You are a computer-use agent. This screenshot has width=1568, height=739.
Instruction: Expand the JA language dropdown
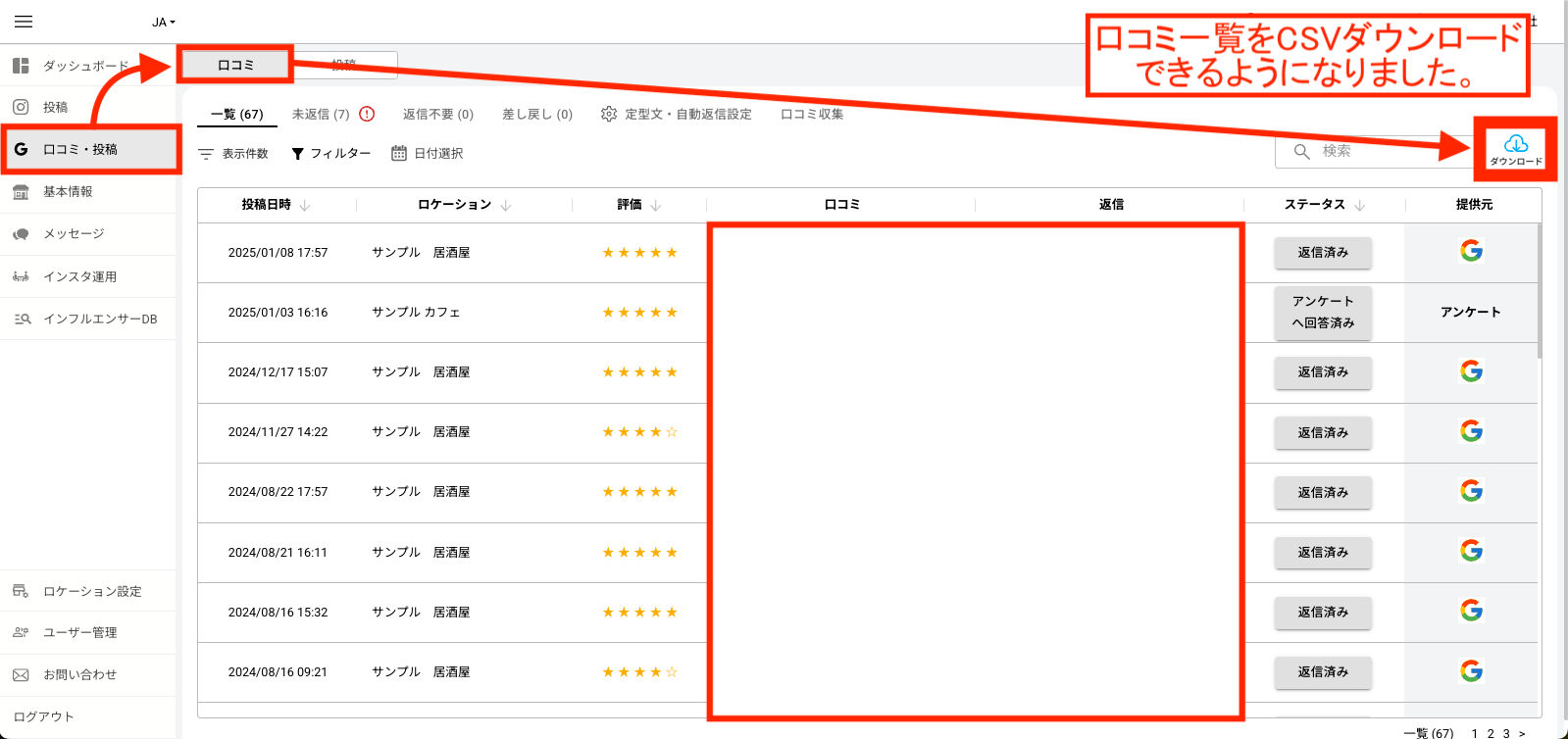pos(163,22)
